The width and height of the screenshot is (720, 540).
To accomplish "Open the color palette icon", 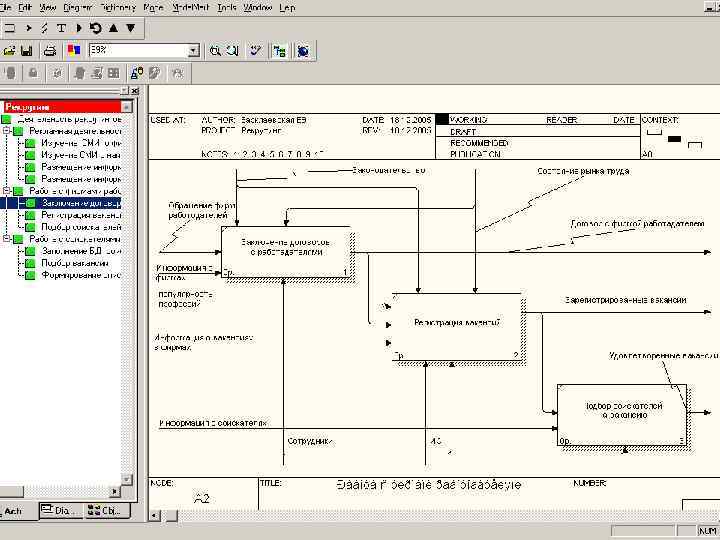I will click(x=73, y=50).
